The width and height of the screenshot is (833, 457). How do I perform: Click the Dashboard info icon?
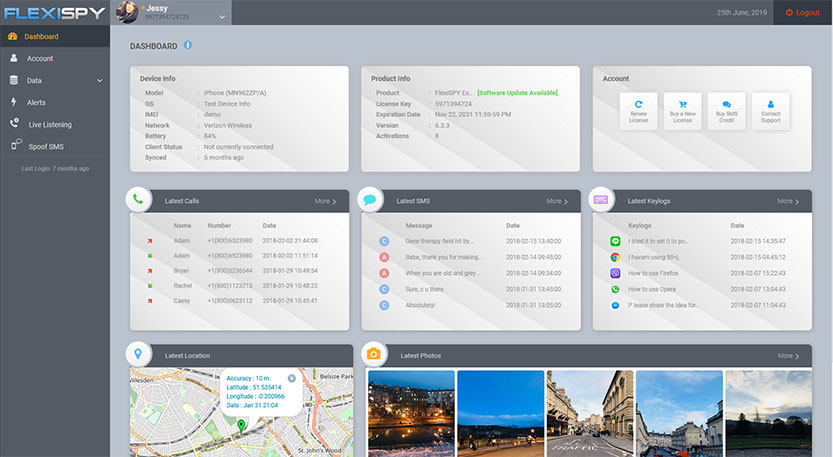(188, 45)
